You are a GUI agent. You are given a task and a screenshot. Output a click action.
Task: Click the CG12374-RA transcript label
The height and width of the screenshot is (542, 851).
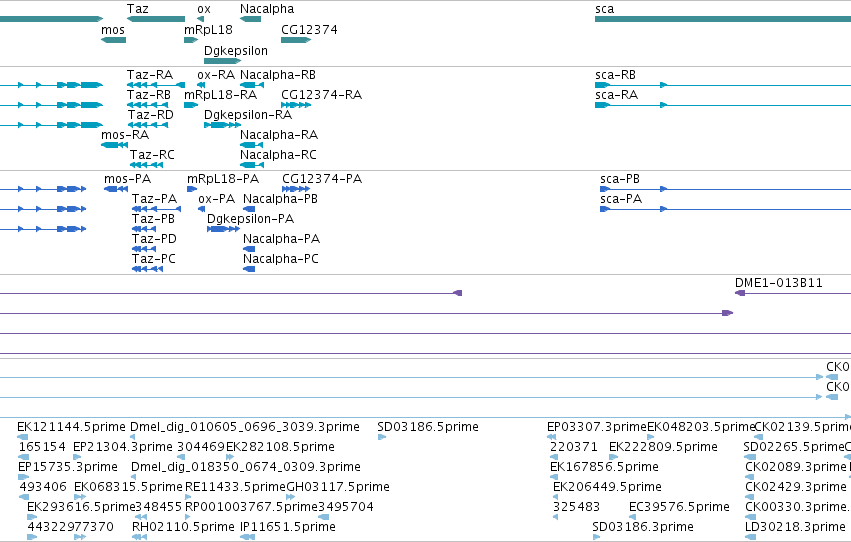point(321,95)
